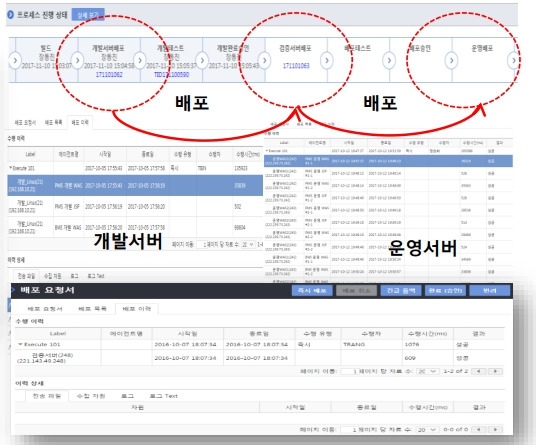Open 로그 Text tab in bottom window
Viewport: 536px width, 445px height.
pyautogui.click(x=164, y=396)
